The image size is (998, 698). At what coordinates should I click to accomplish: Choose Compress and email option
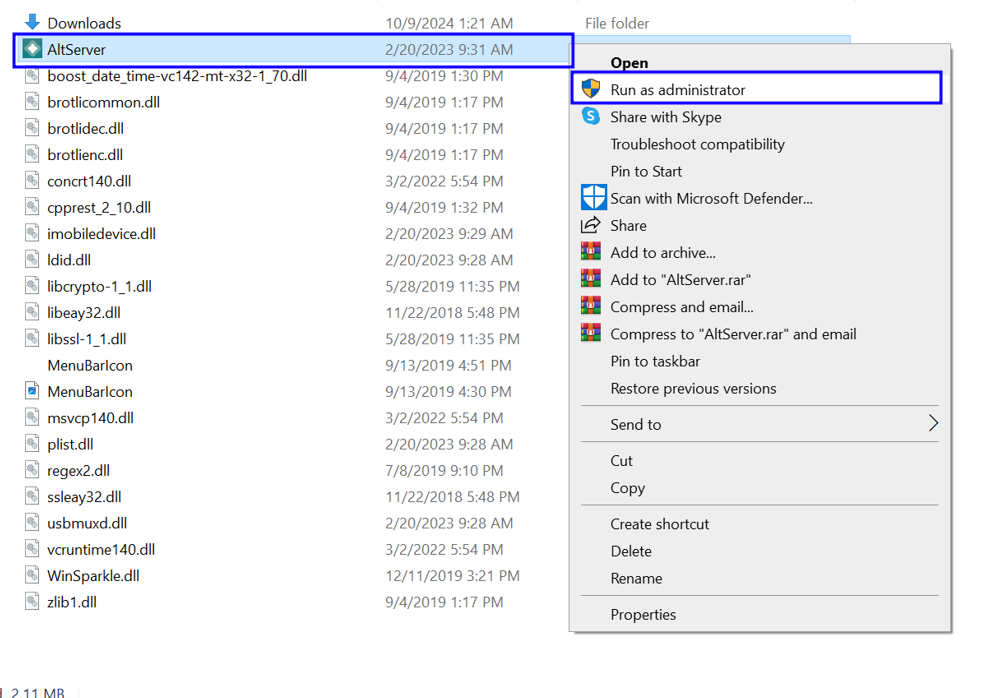coord(682,307)
